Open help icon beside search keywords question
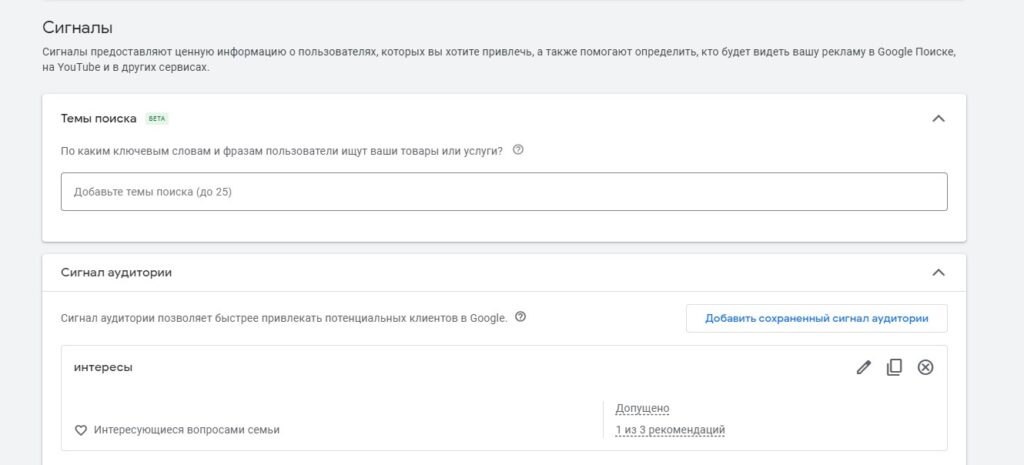The image size is (1024, 465). coord(518,151)
